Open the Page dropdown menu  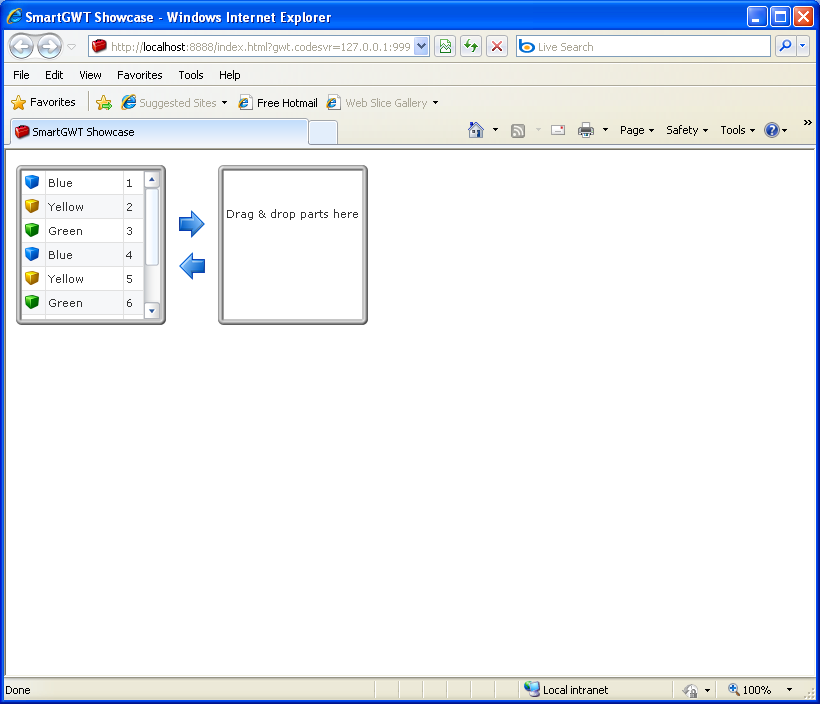coord(637,130)
